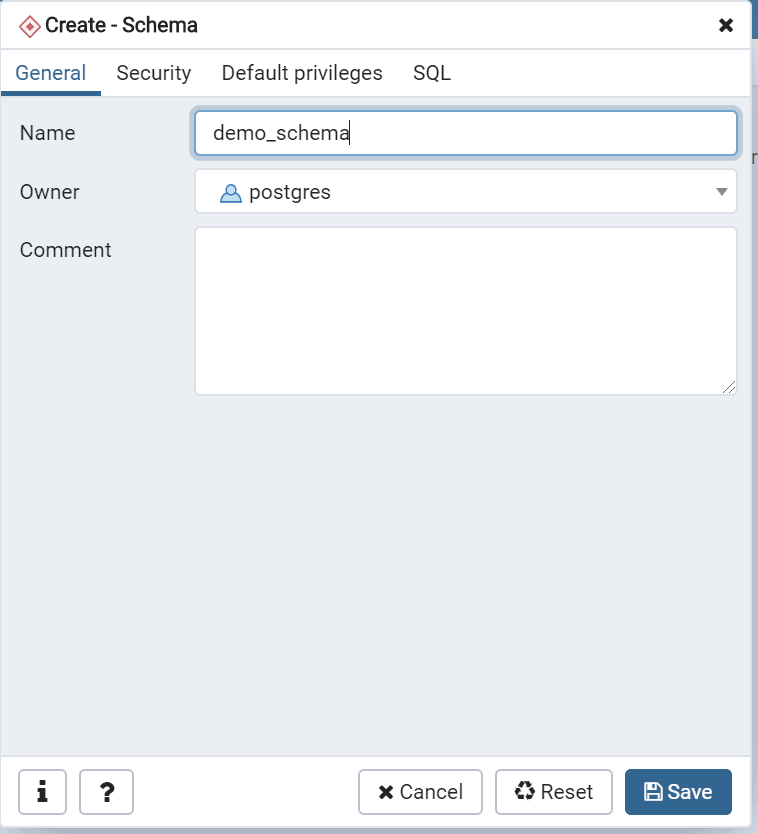Viewport: 758px width, 834px height.
Task: Switch to the General tab
Action: click(51, 73)
